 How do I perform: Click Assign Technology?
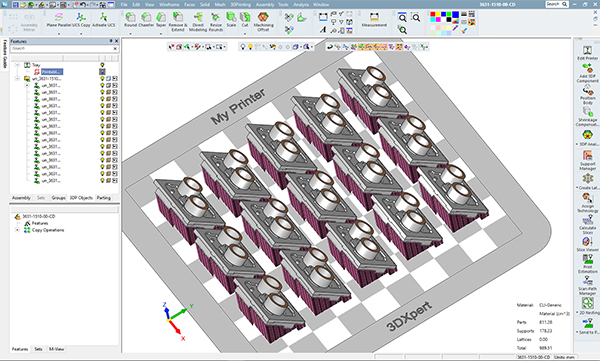click(x=587, y=203)
